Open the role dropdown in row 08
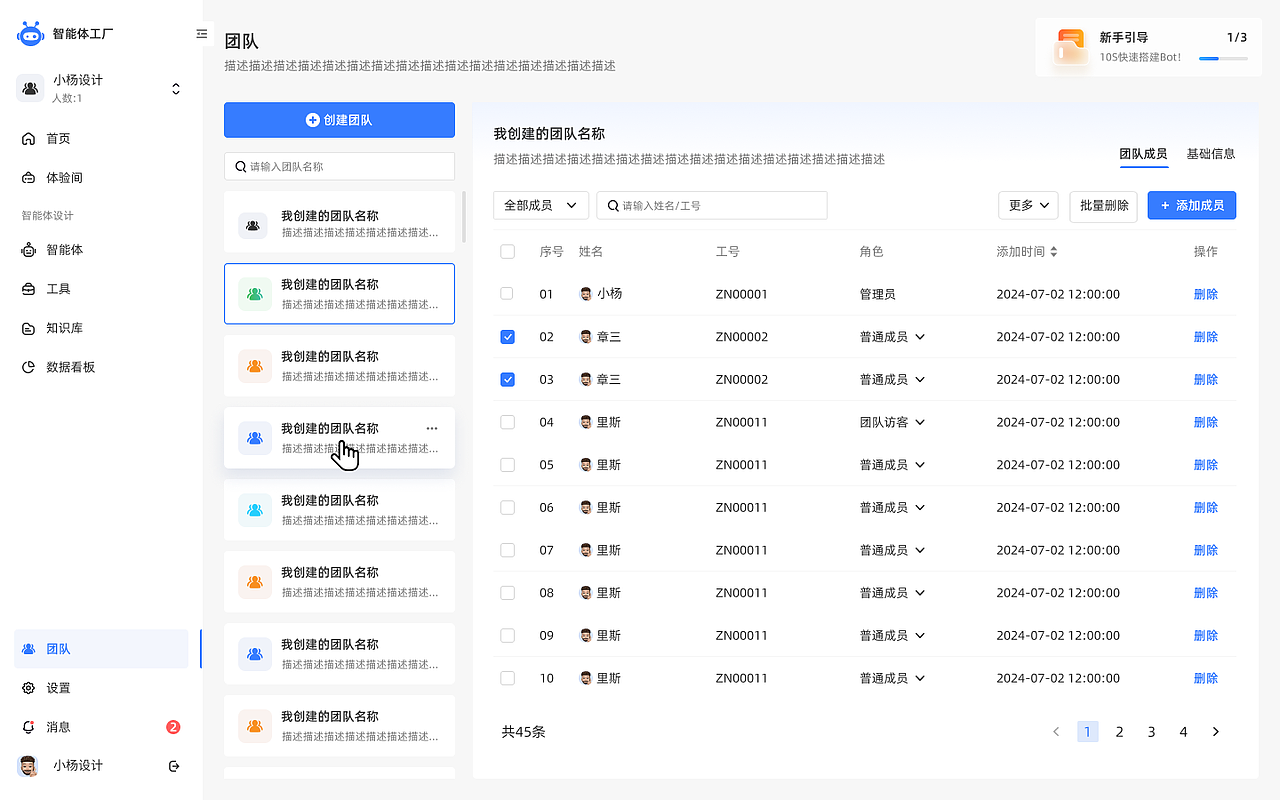1280x800 pixels. tap(892, 593)
